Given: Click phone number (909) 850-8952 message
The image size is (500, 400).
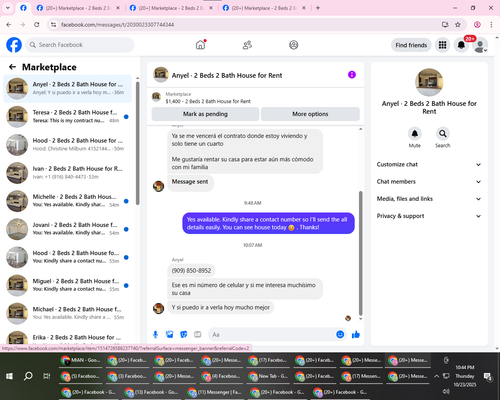Looking at the screenshot, I should tap(191, 270).
